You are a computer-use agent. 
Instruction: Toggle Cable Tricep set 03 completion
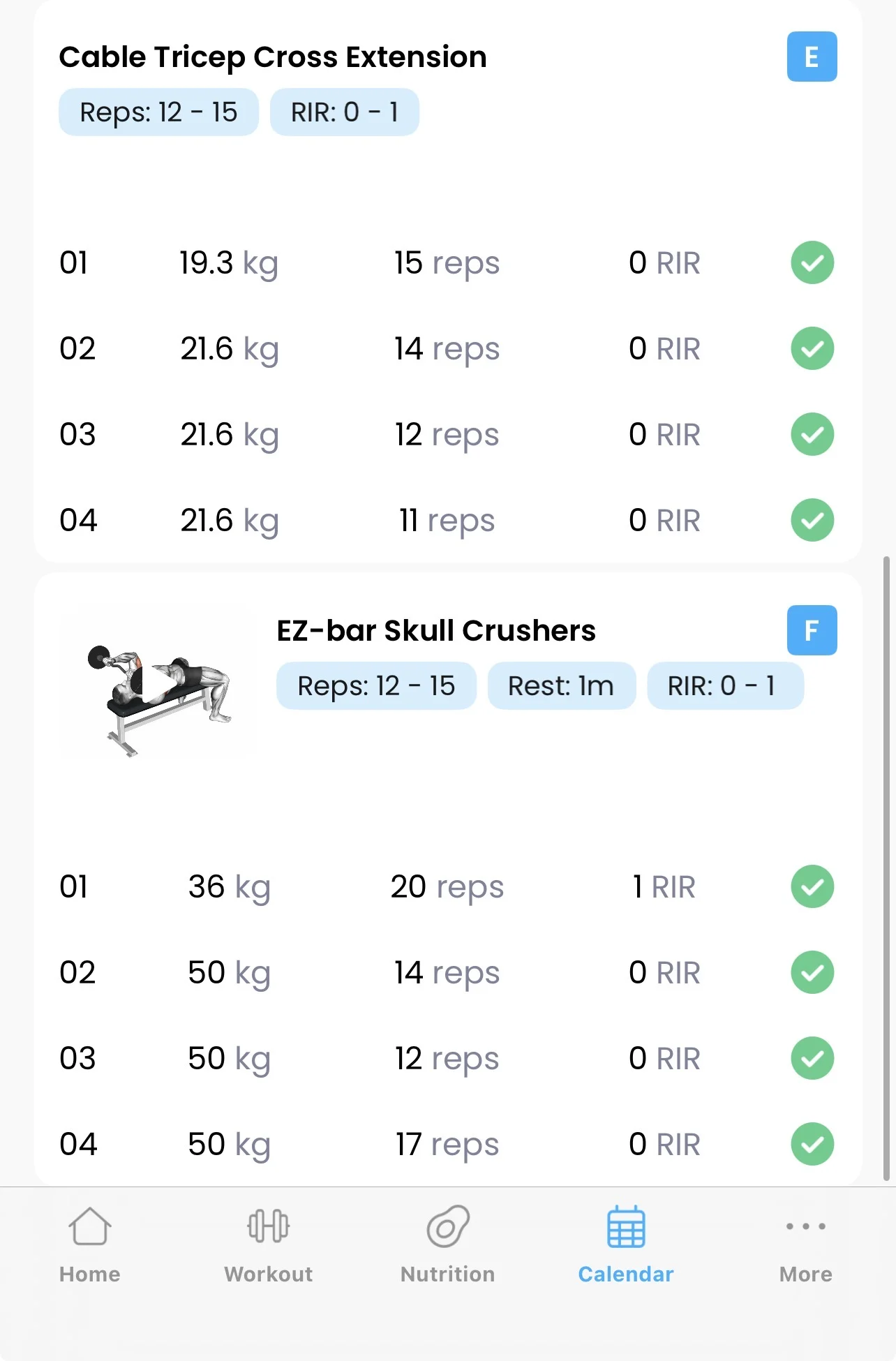[x=812, y=434]
